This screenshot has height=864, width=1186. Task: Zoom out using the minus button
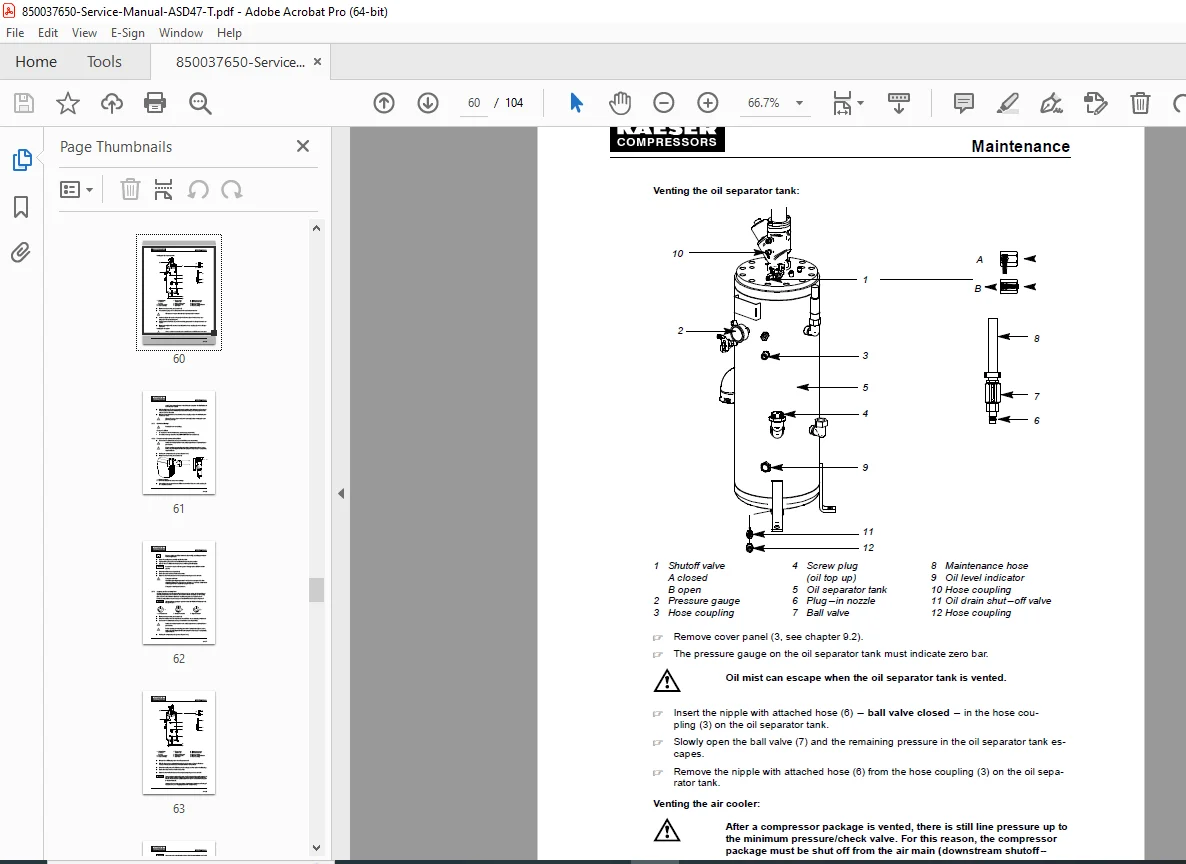coord(664,103)
